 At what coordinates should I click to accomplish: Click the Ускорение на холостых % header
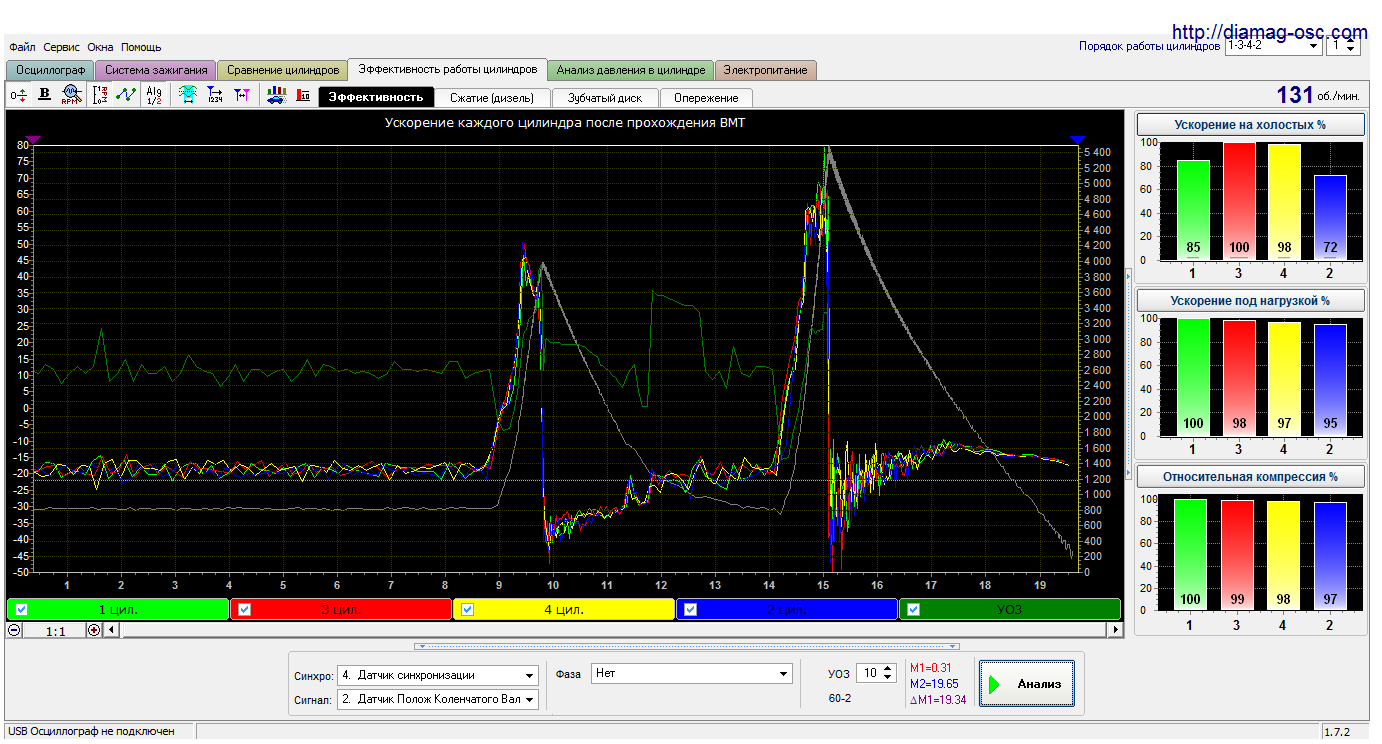[1250, 125]
